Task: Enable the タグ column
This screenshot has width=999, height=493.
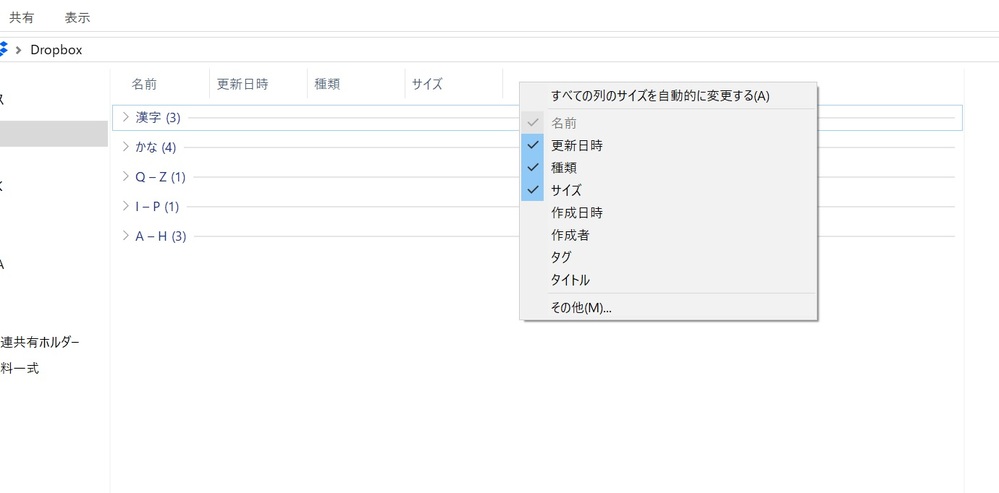Action: pos(561,257)
